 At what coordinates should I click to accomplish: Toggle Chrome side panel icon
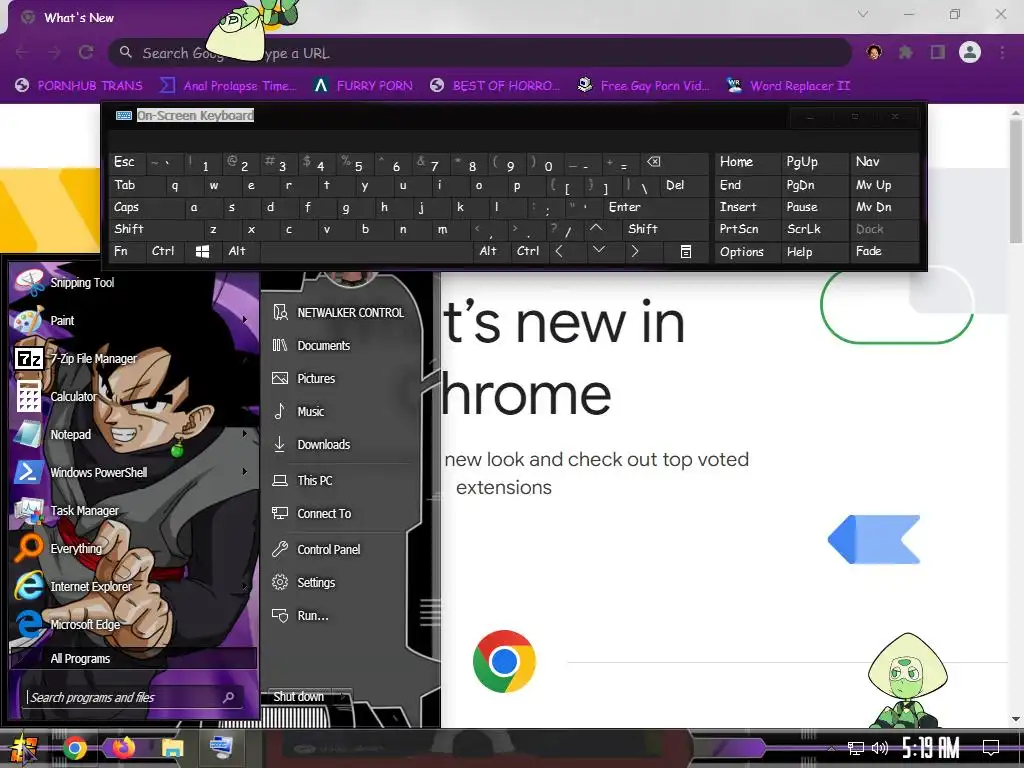coord(938,52)
